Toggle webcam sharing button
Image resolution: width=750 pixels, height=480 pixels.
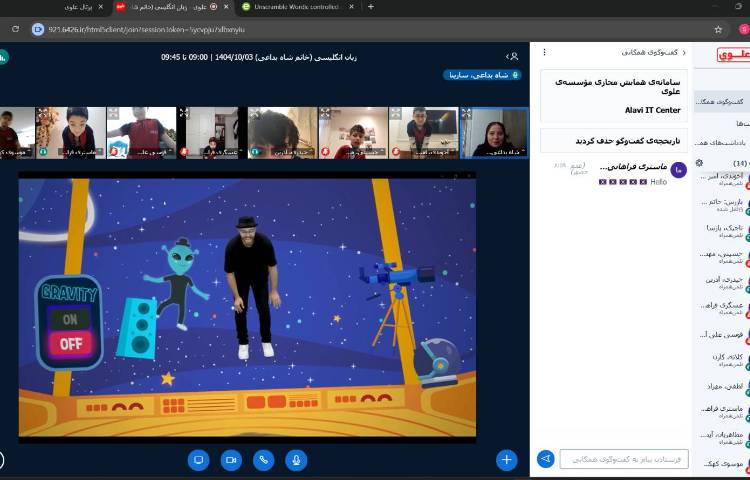pos(231,460)
